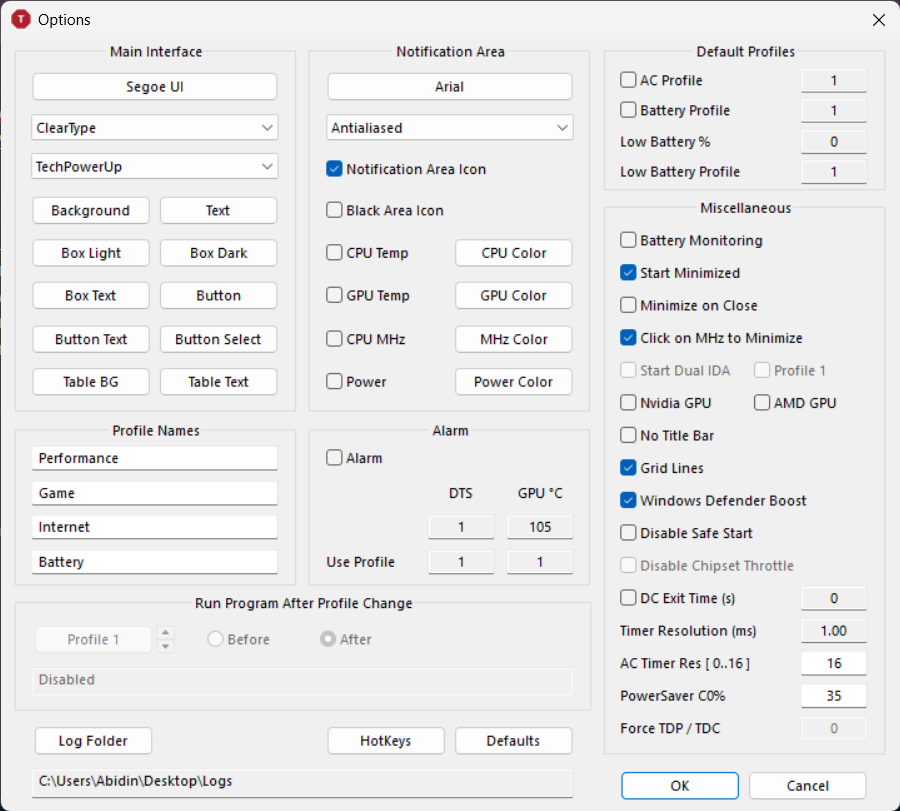Image resolution: width=900 pixels, height=811 pixels.
Task: Open the HotKeys settings
Action: click(x=386, y=741)
